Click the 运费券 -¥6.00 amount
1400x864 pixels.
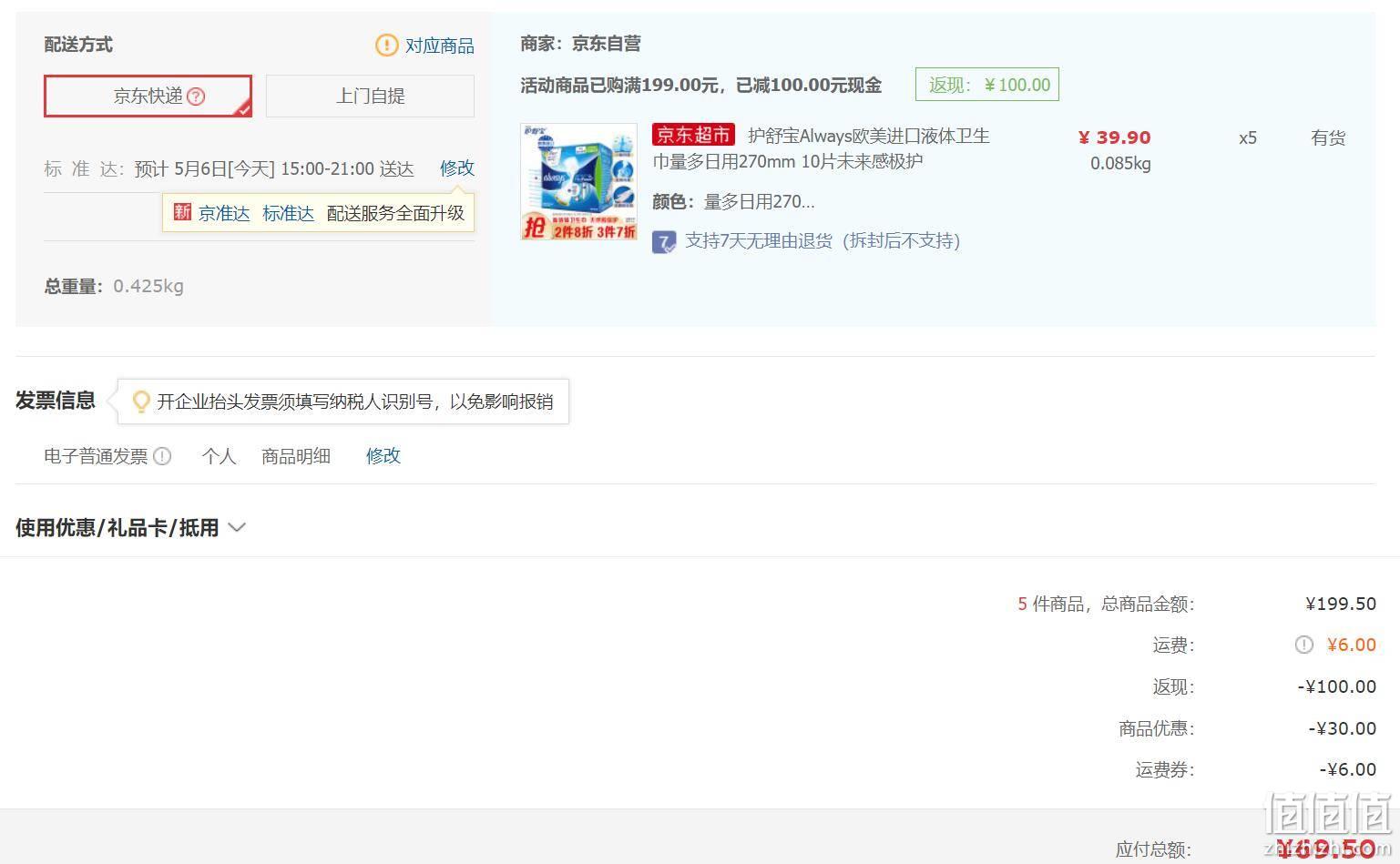(x=1347, y=769)
